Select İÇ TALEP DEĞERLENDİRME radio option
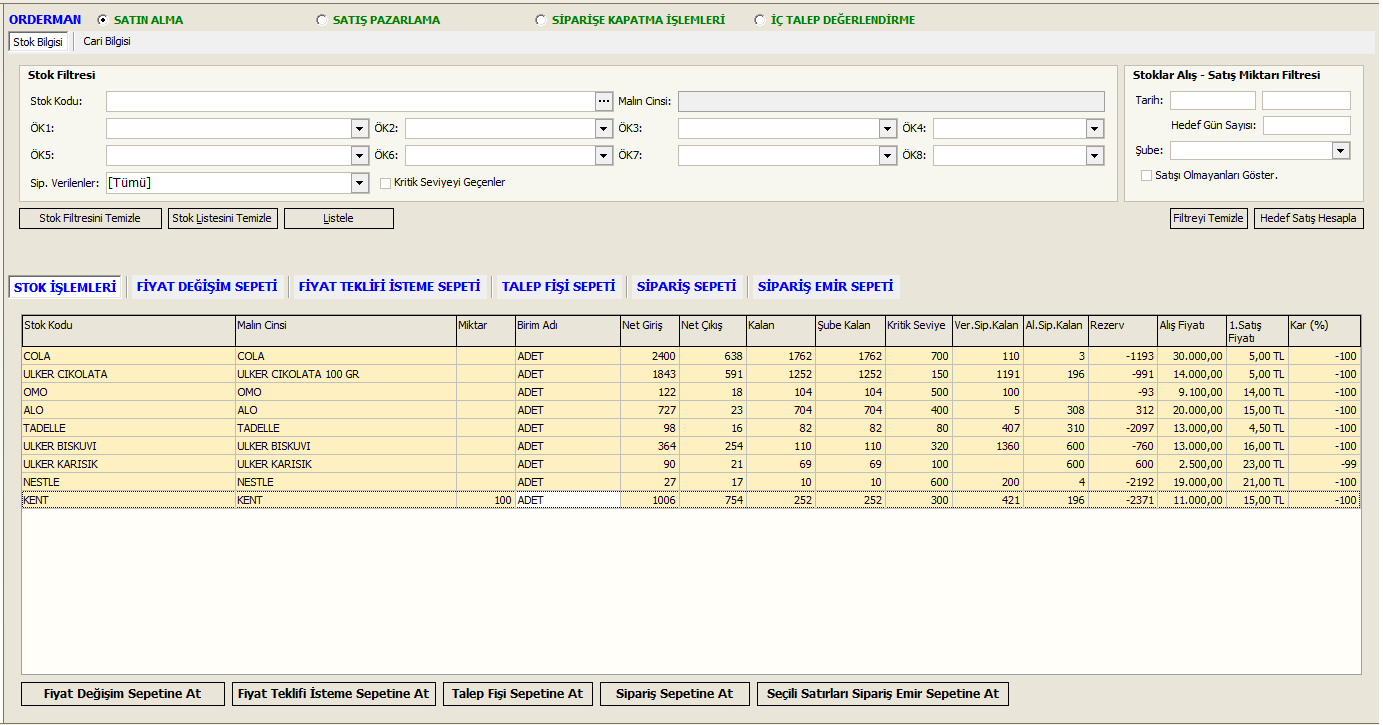The height and width of the screenshot is (725, 1383). [x=759, y=19]
